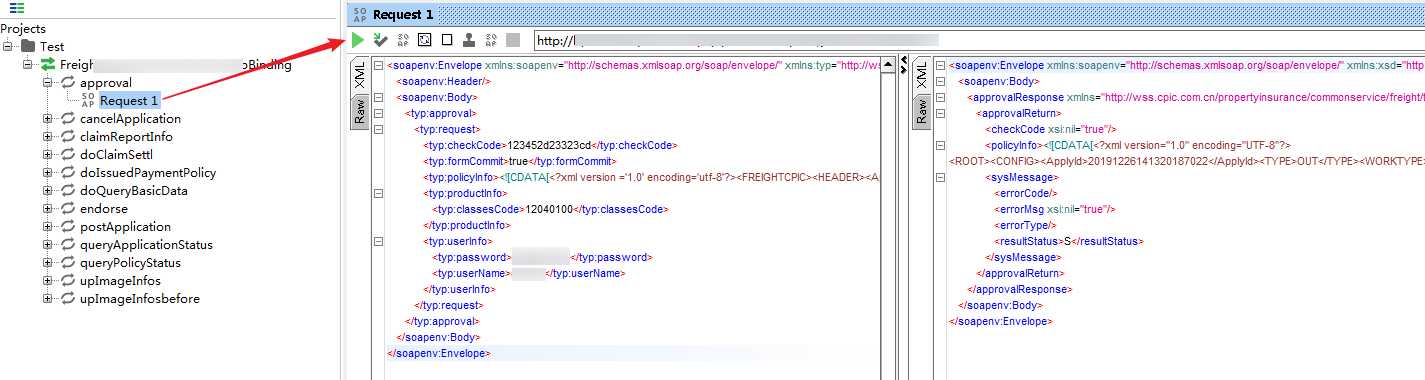Viewport: 1425px width, 380px height.
Task: Click the queryPolicyStatus operation cycle icon
Action: (69, 263)
